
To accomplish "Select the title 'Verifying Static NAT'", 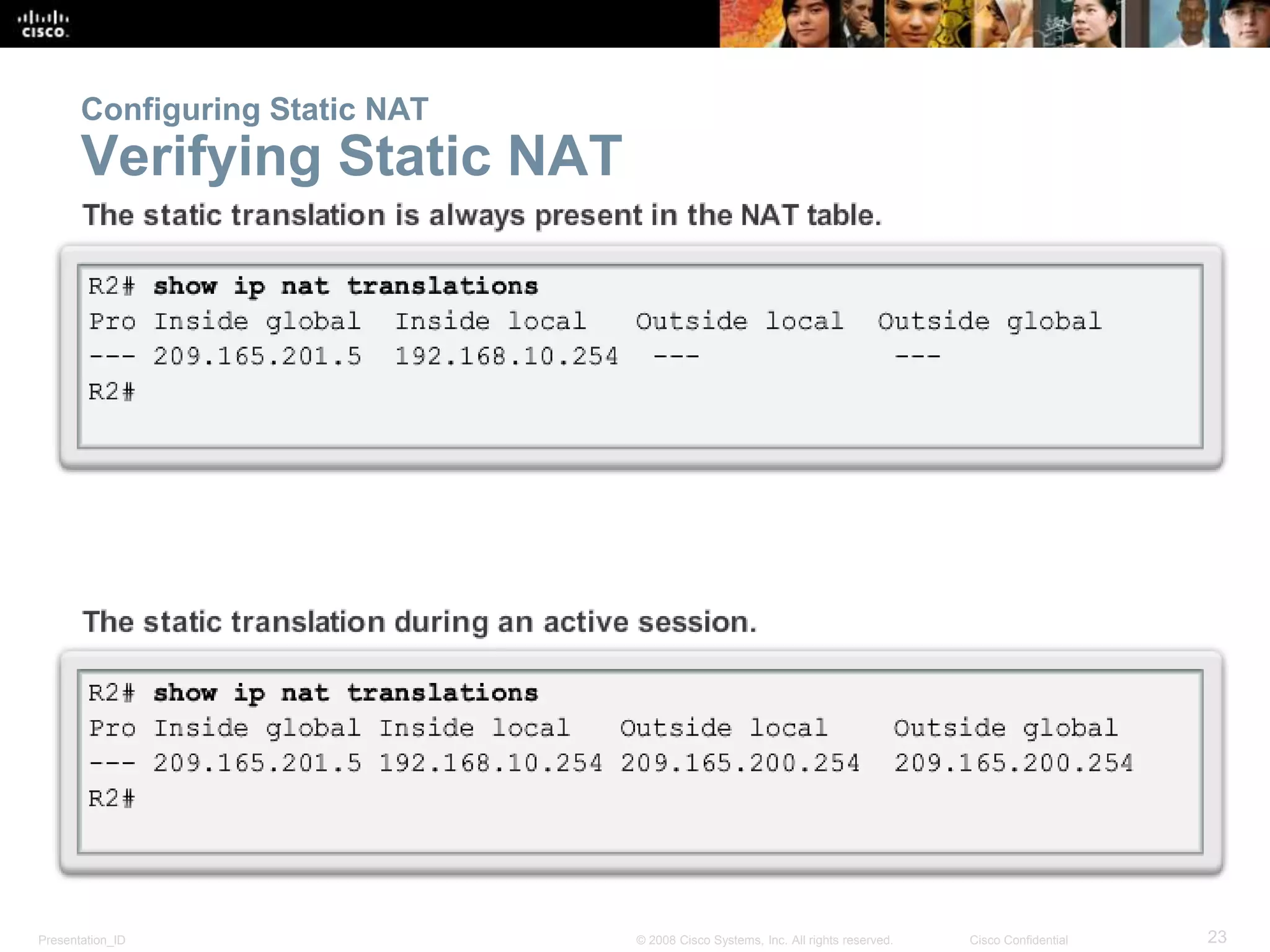I will pyautogui.click(x=352, y=156).
